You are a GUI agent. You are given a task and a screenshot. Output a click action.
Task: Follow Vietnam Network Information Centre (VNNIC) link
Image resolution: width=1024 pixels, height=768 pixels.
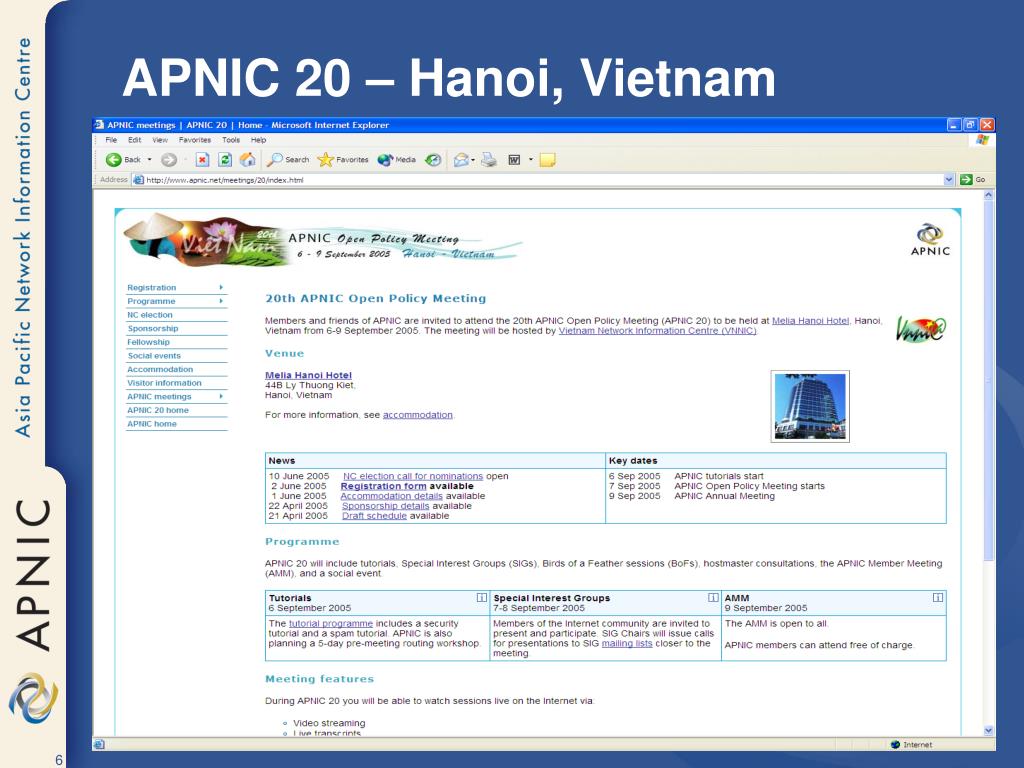pyautogui.click(x=658, y=330)
